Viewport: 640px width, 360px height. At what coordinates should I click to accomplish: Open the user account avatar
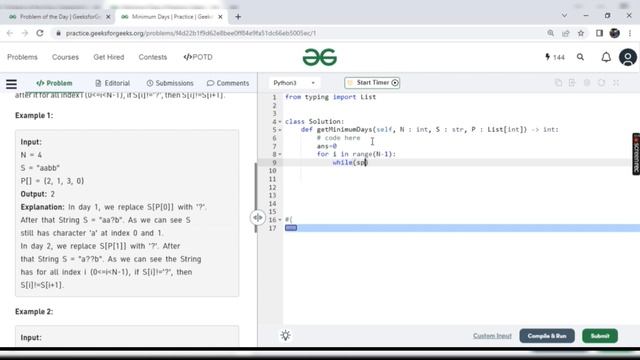[x=628, y=57]
